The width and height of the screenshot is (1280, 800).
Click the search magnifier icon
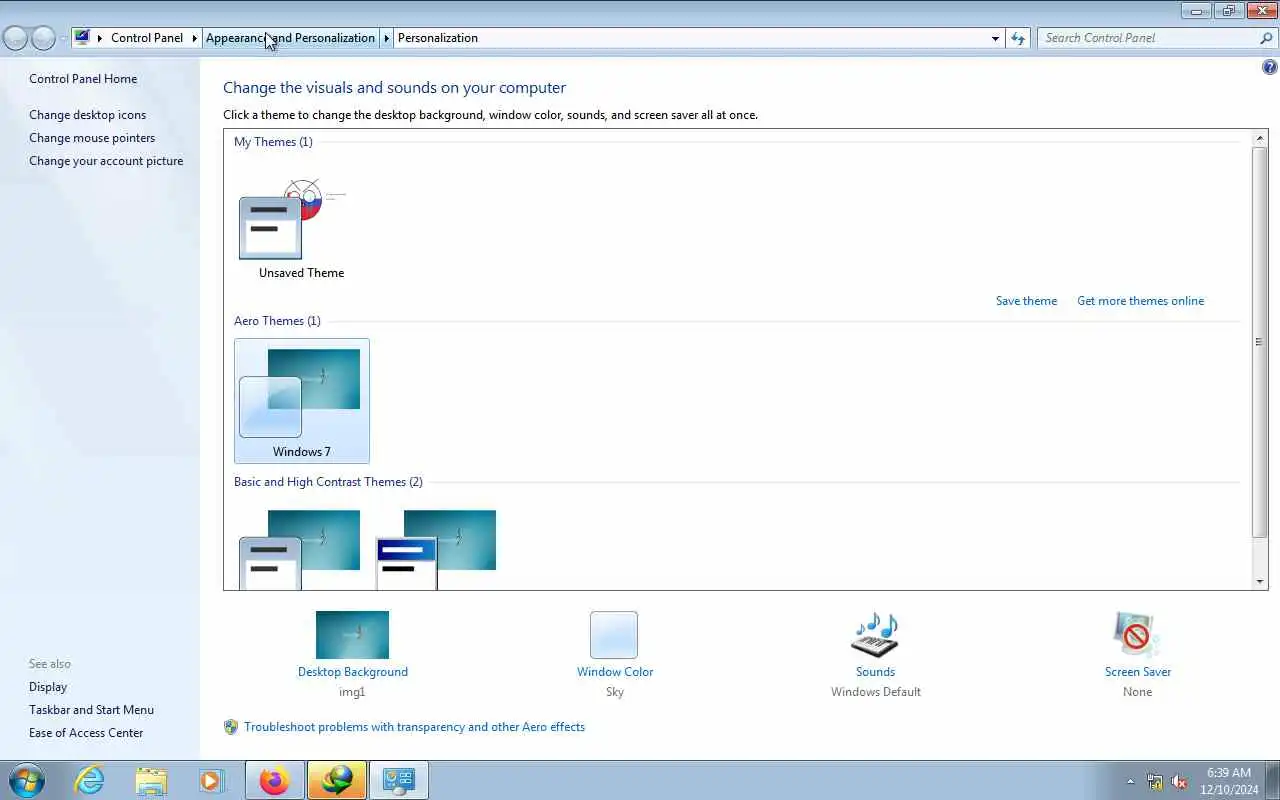click(x=1266, y=38)
